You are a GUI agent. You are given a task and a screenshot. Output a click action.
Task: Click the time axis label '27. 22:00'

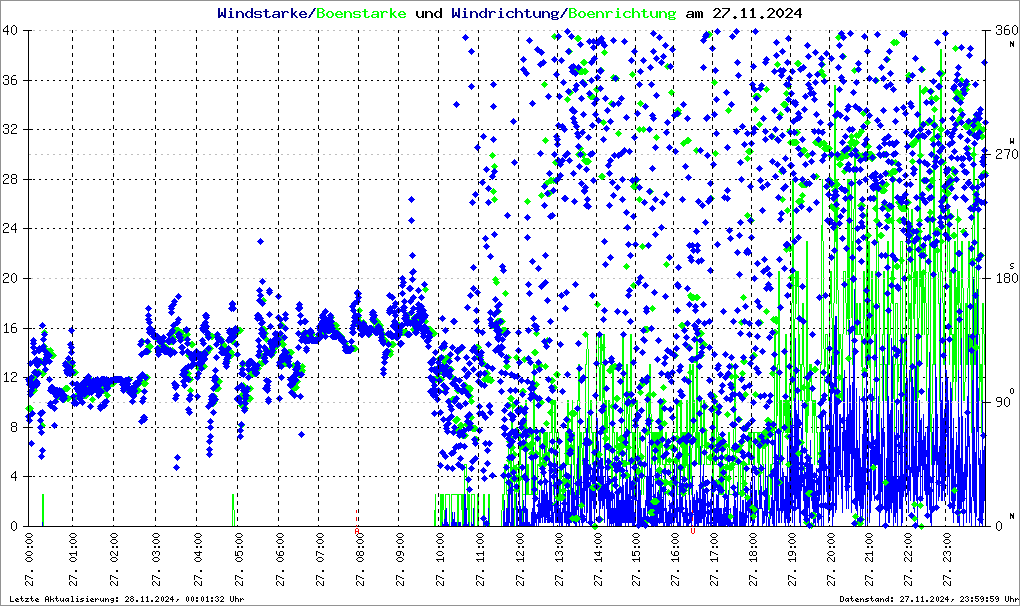pos(907,560)
